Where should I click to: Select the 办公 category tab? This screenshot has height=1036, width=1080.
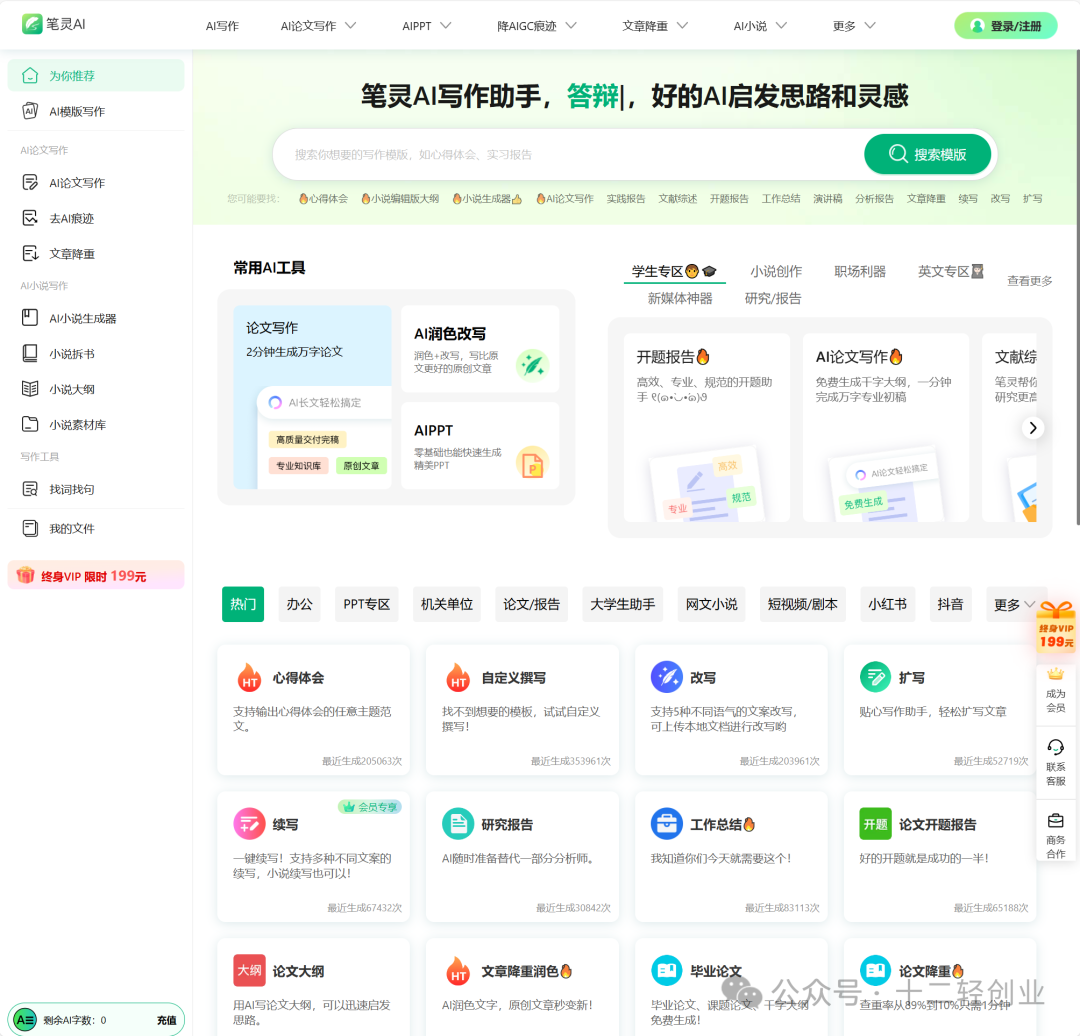coord(299,604)
